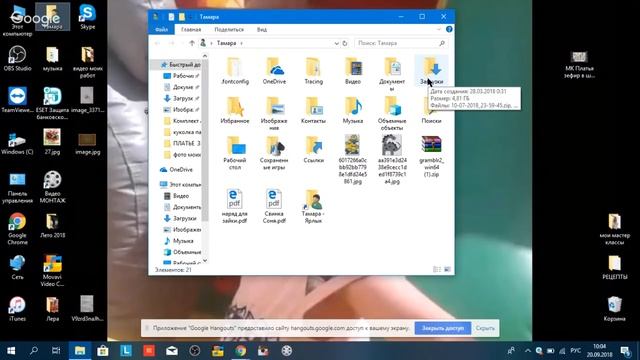Image resolution: width=640 pixels, height=360 pixels.
Task: Open TeamViewer desktop shortcut
Action: [x=17, y=100]
